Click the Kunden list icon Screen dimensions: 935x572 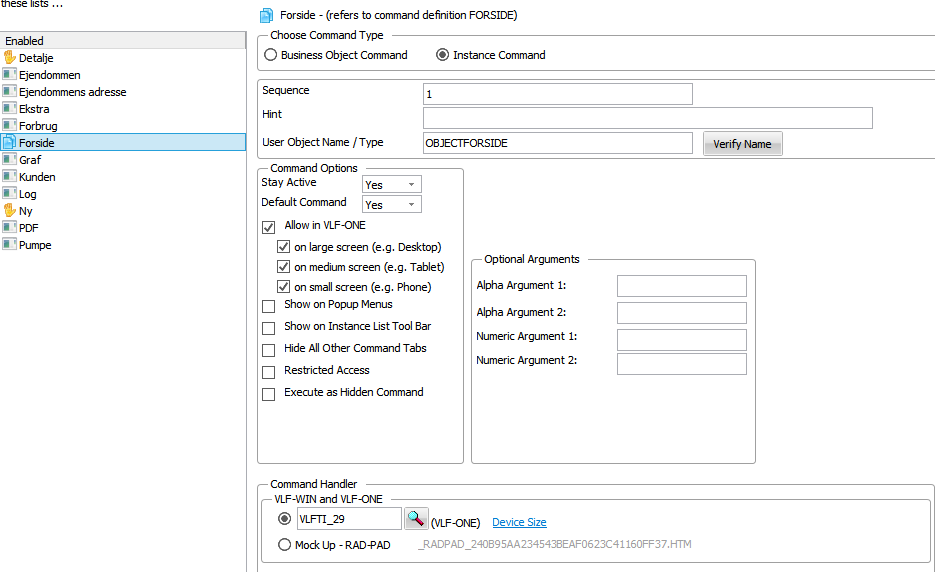[x=10, y=177]
